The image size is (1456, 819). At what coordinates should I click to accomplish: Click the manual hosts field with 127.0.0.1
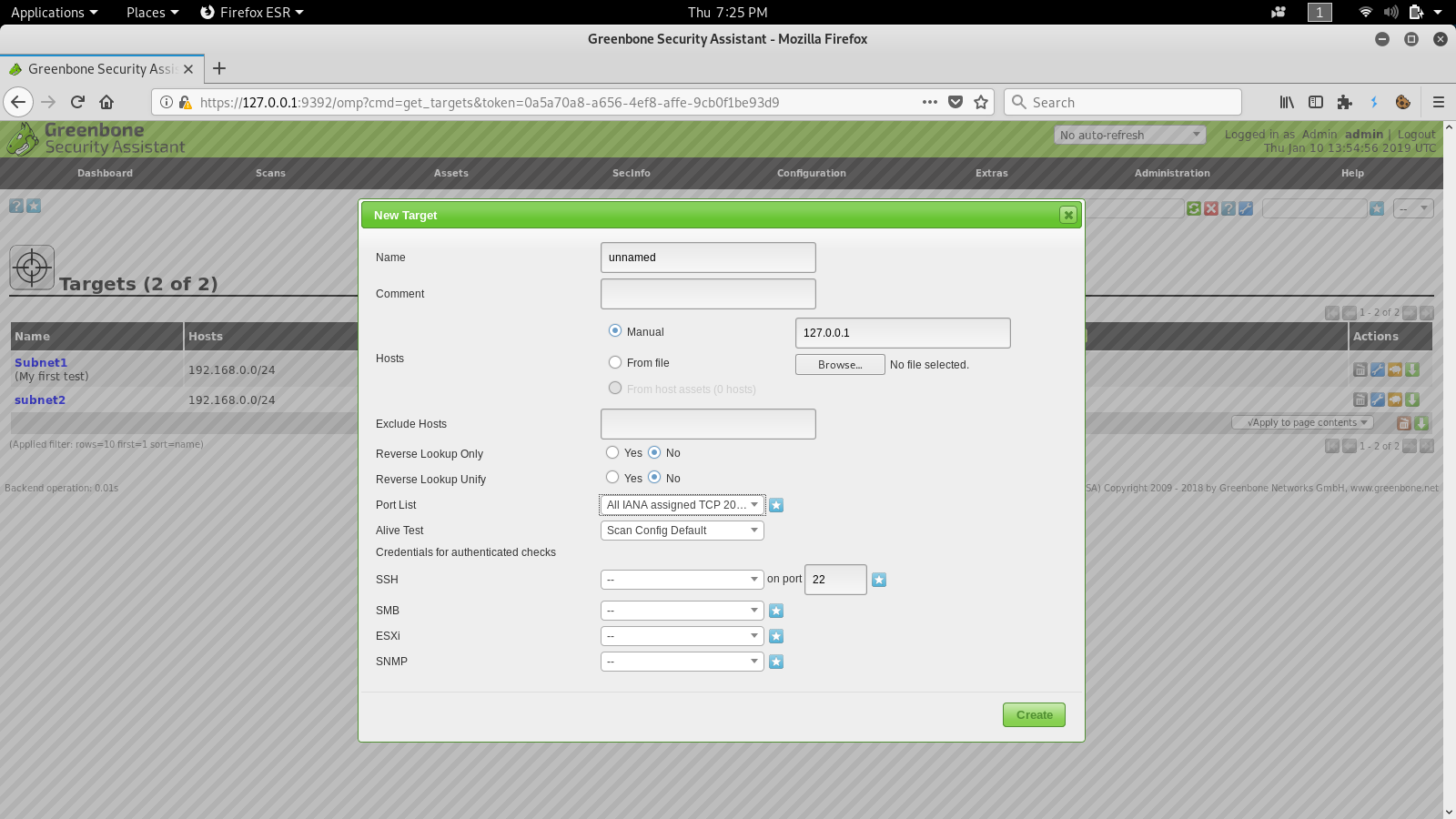point(903,333)
